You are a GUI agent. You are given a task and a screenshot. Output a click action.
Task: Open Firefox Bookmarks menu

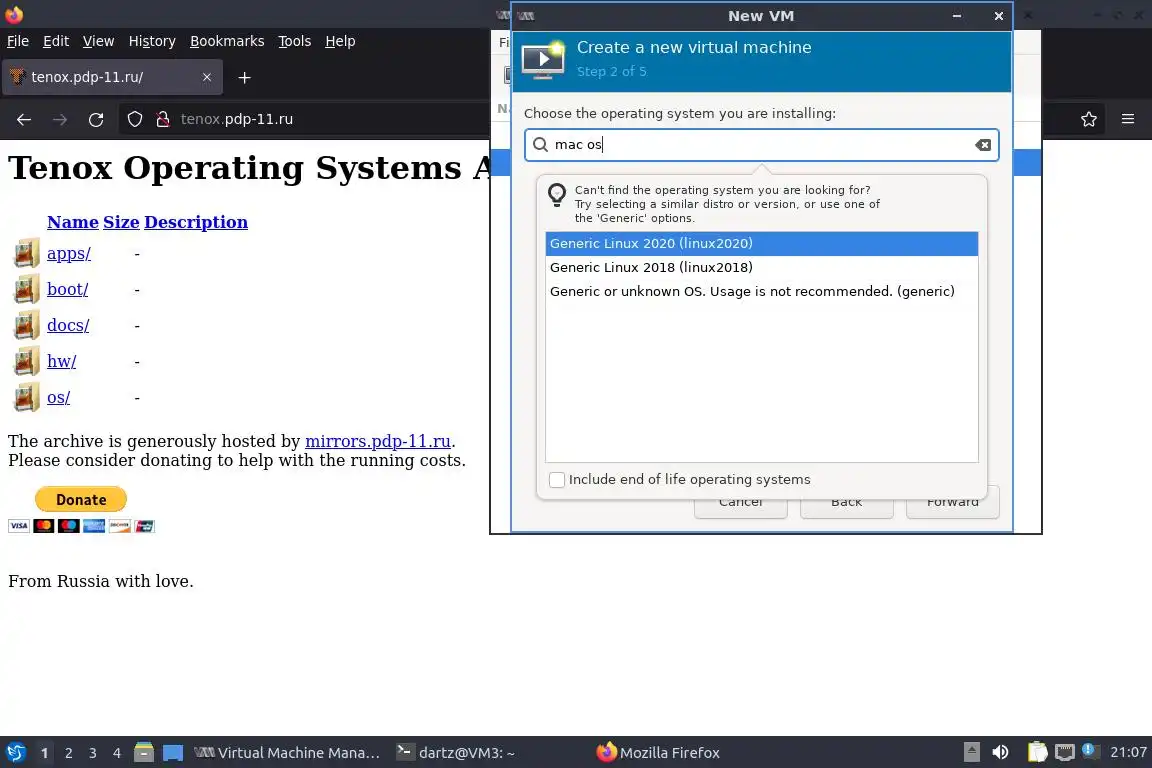[227, 41]
